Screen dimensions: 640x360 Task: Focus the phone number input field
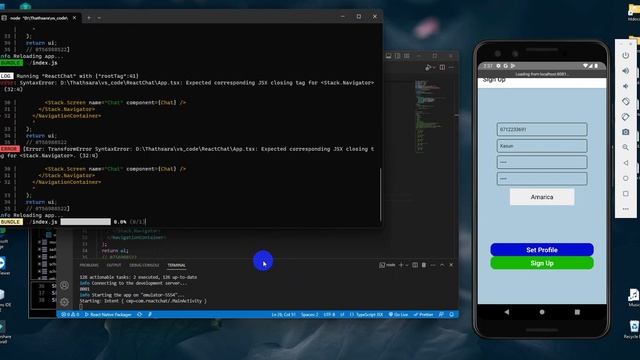[x=542, y=129]
